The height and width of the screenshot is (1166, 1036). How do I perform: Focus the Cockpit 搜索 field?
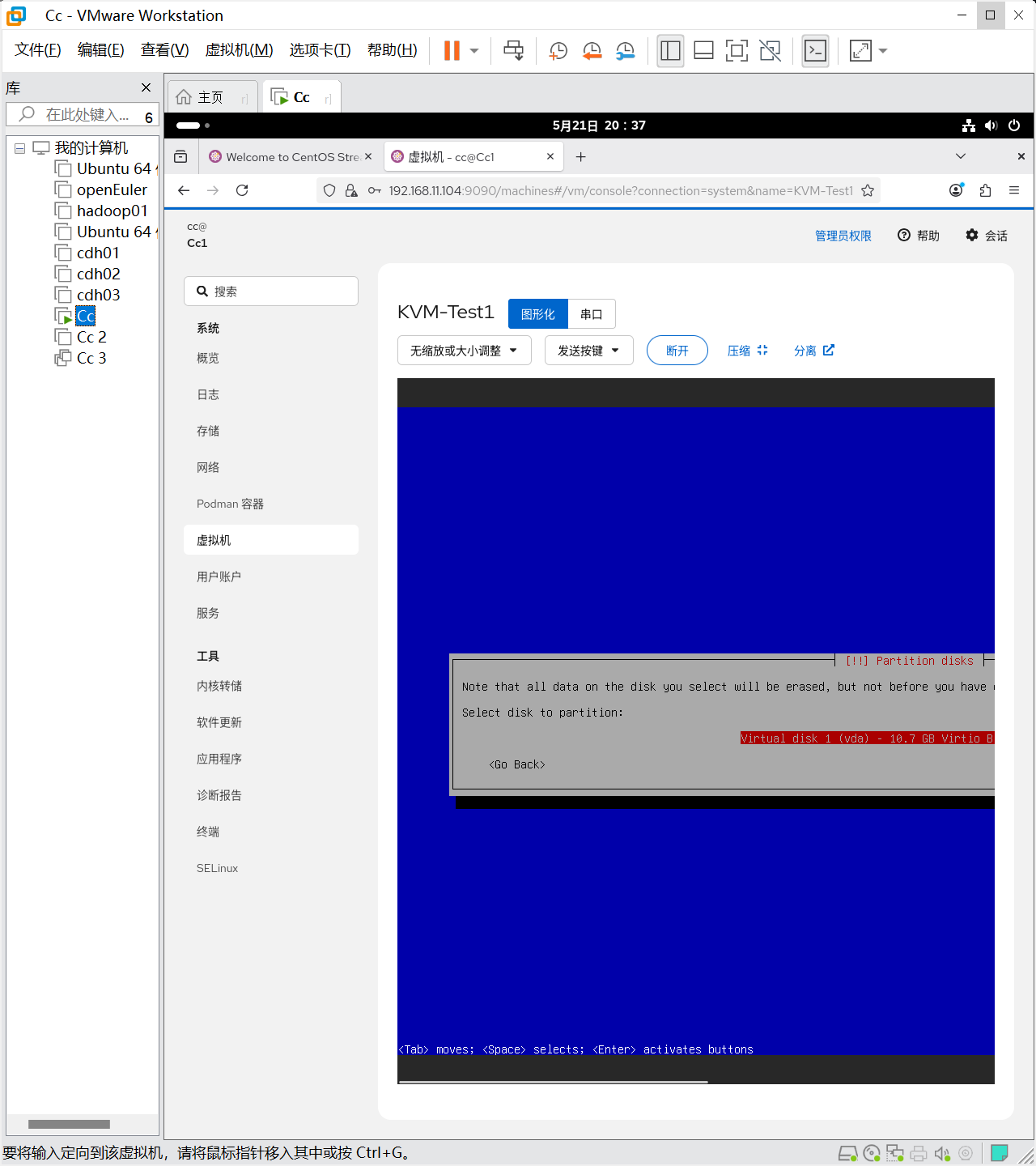tap(271, 291)
